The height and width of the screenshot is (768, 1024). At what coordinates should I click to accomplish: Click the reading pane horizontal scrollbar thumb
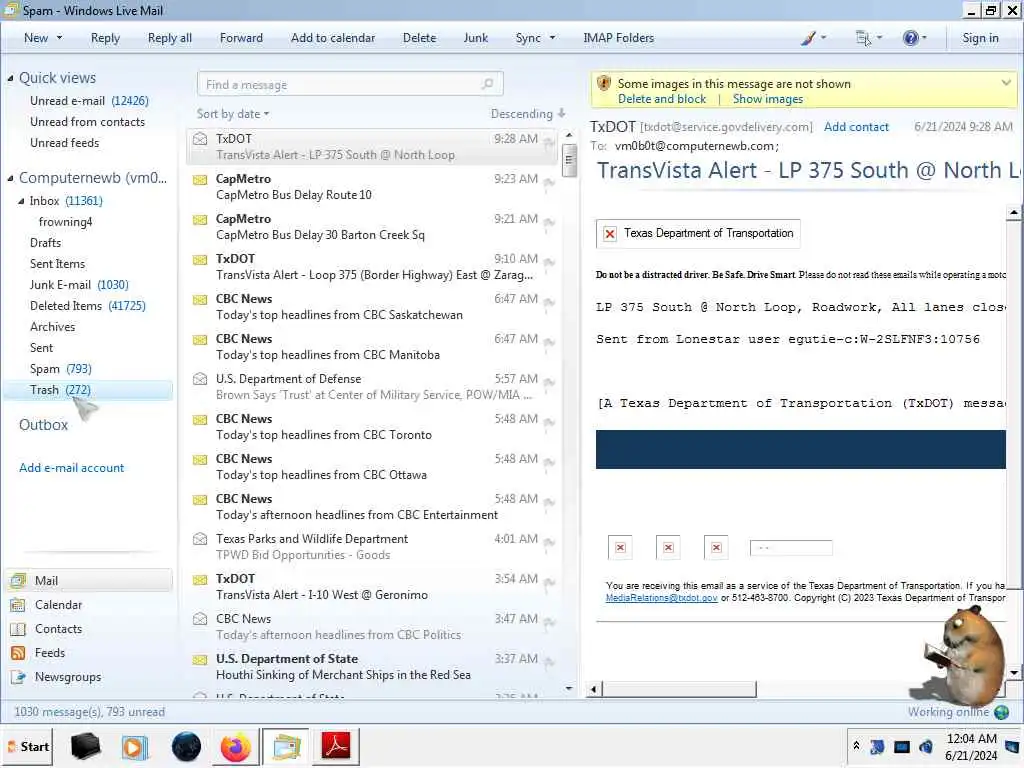(x=679, y=689)
